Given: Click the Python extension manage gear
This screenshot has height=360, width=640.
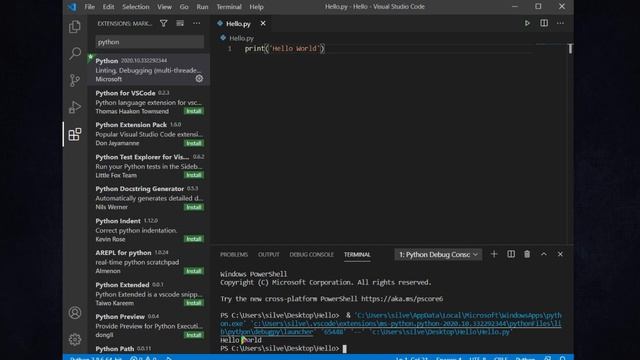Looking at the screenshot, I should click(x=199, y=78).
